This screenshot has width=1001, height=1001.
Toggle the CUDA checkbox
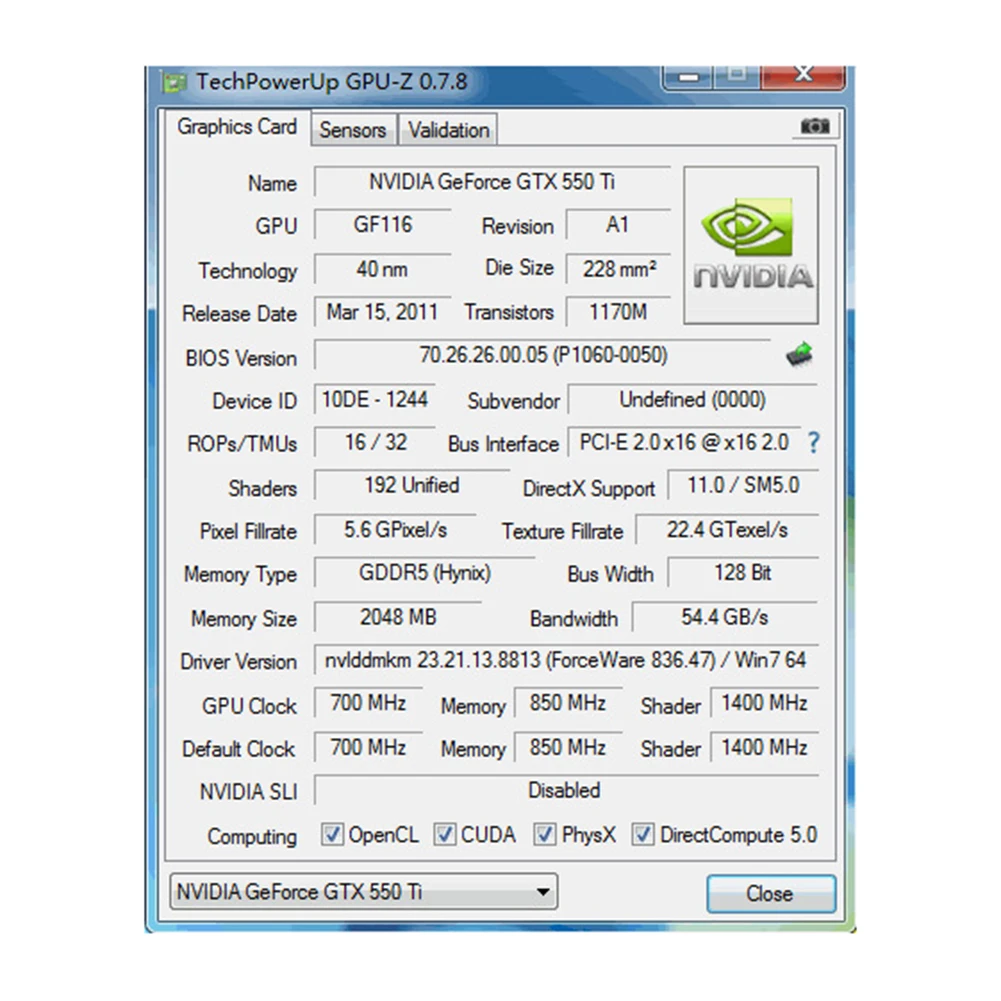pos(444,834)
